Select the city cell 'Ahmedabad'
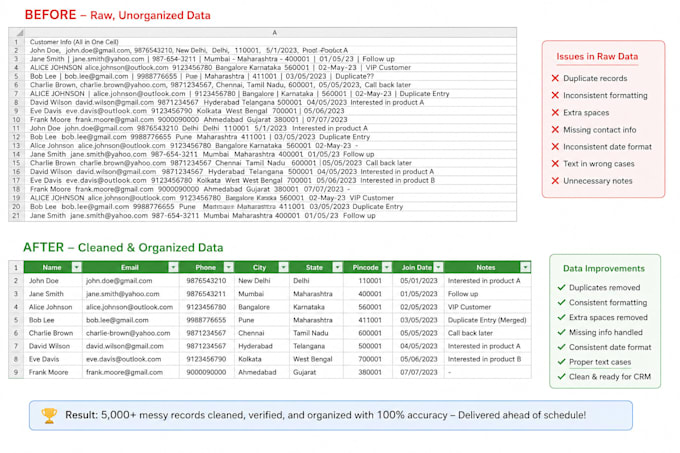 pos(262,372)
